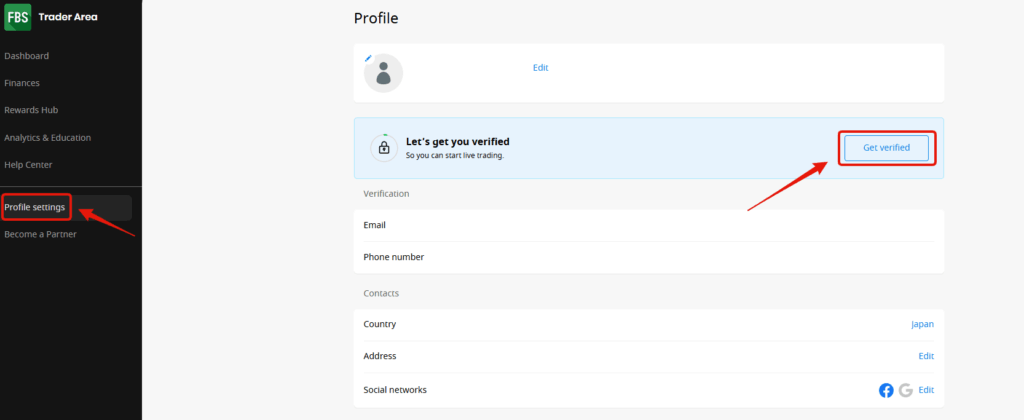Open the Become a Partner page
1024x420 pixels.
click(40, 234)
